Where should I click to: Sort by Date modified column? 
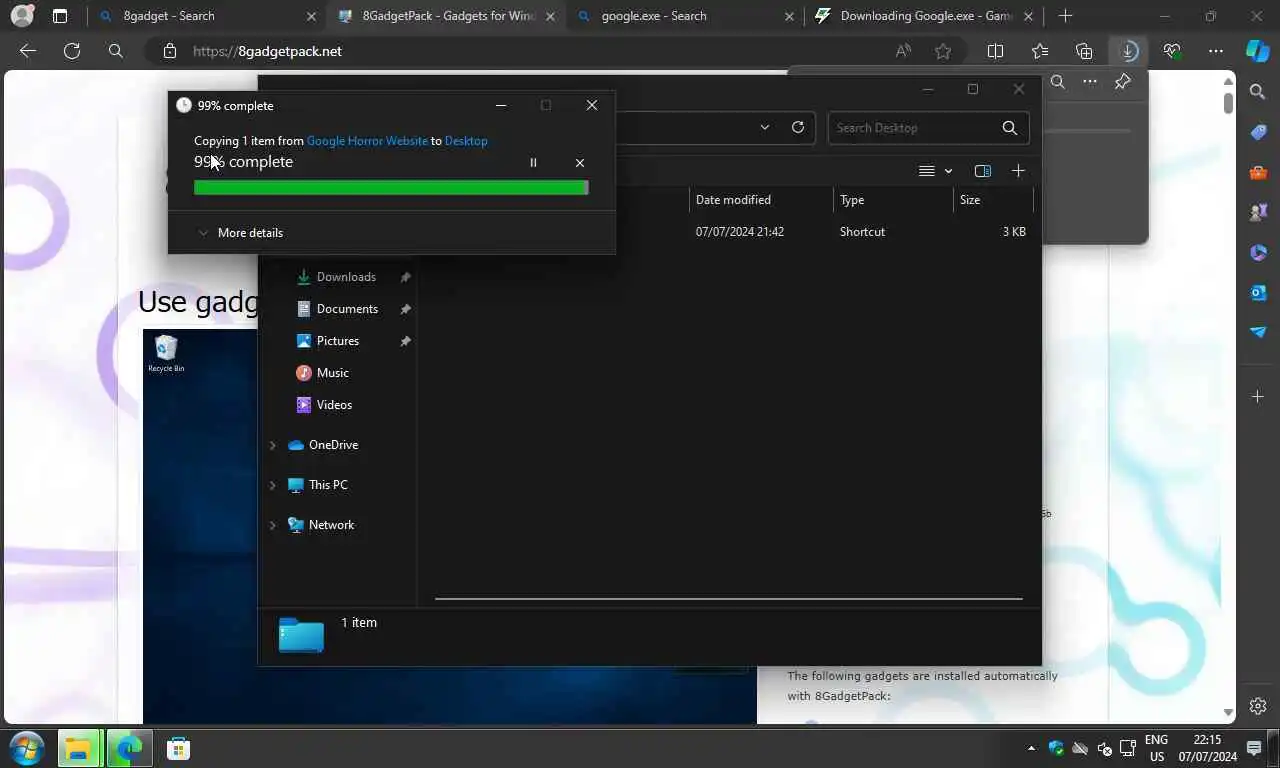[761, 200]
